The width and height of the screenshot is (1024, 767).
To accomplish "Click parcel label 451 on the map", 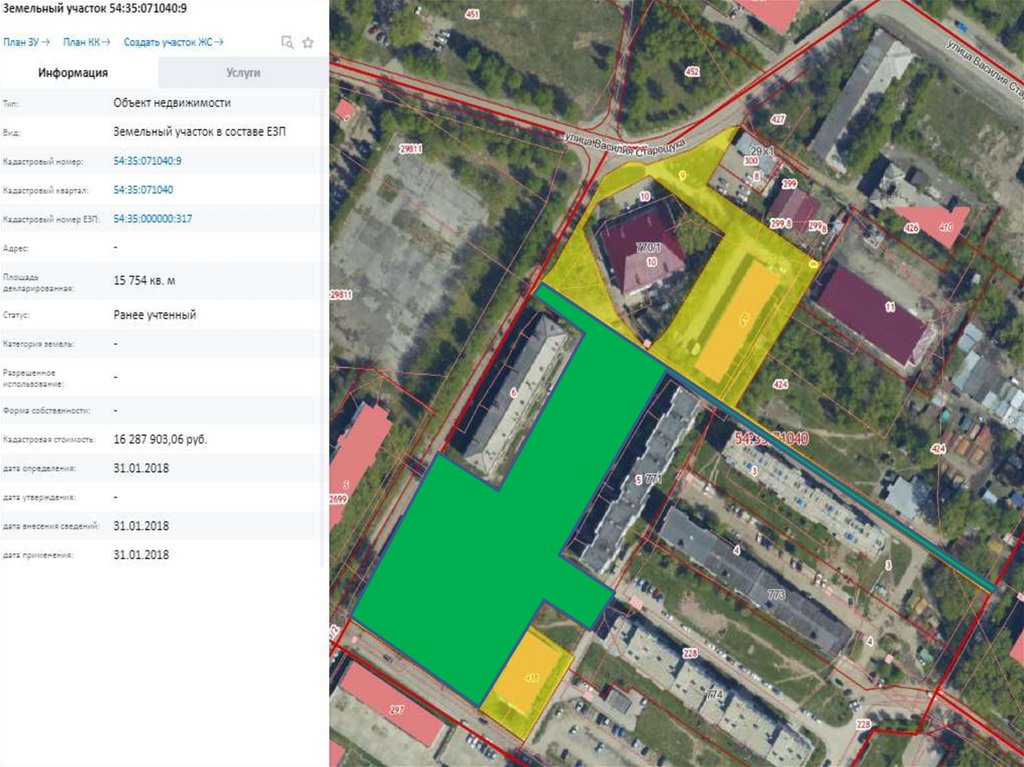I will click(472, 14).
